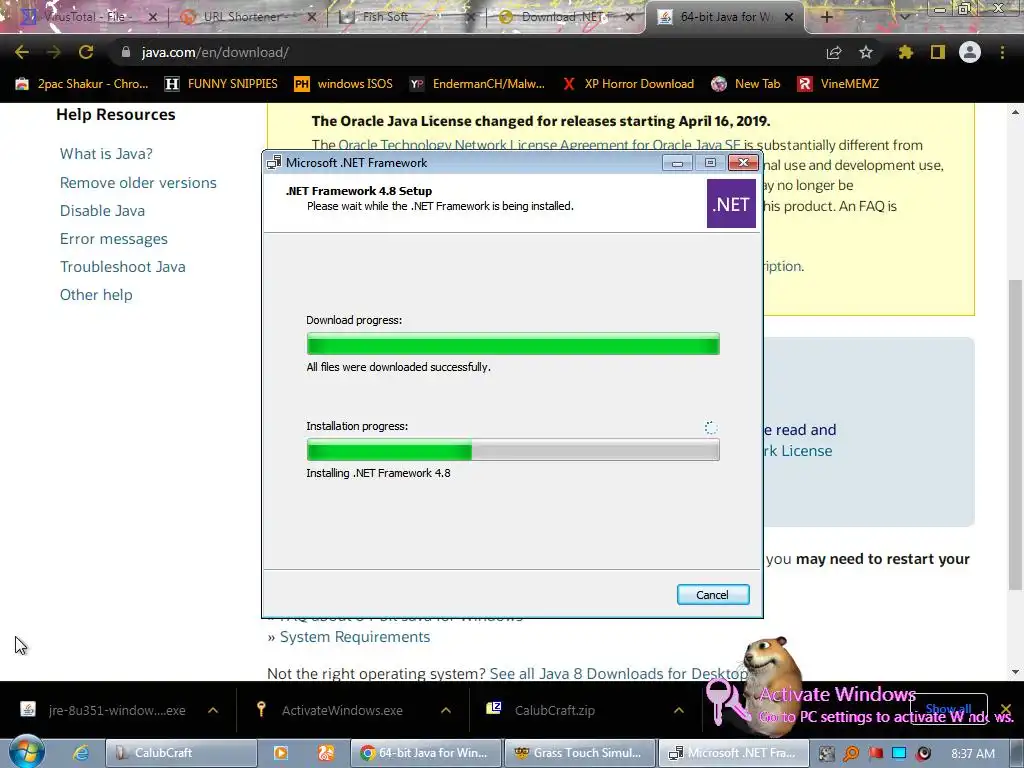Expand options for CalubCraft.zip download
This screenshot has width=1024, height=768.
tap(679, 710)
